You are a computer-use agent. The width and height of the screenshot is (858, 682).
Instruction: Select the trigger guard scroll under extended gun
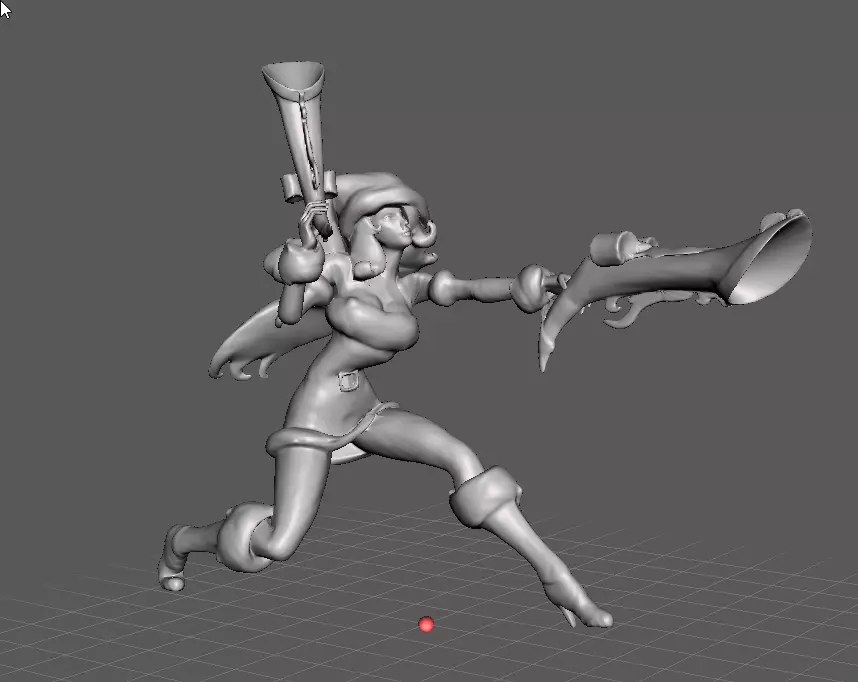pyautogui.click(x=629, y=313)
